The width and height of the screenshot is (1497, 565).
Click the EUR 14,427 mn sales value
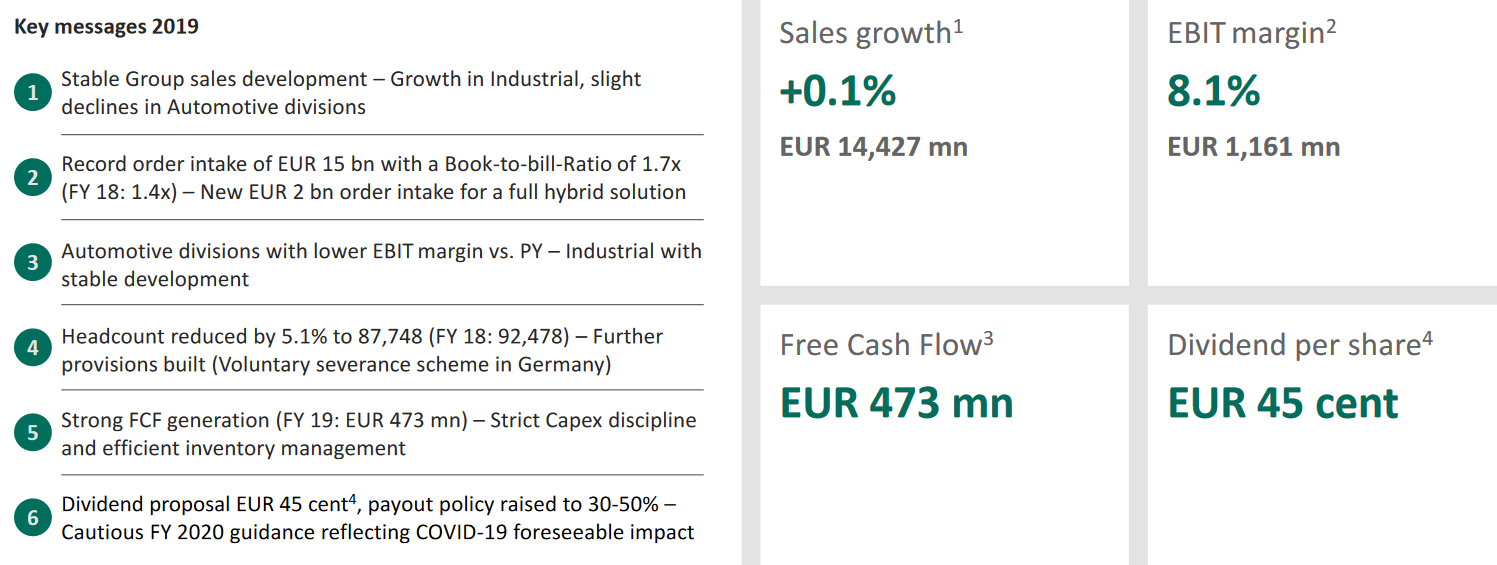(x=874, y=147)
